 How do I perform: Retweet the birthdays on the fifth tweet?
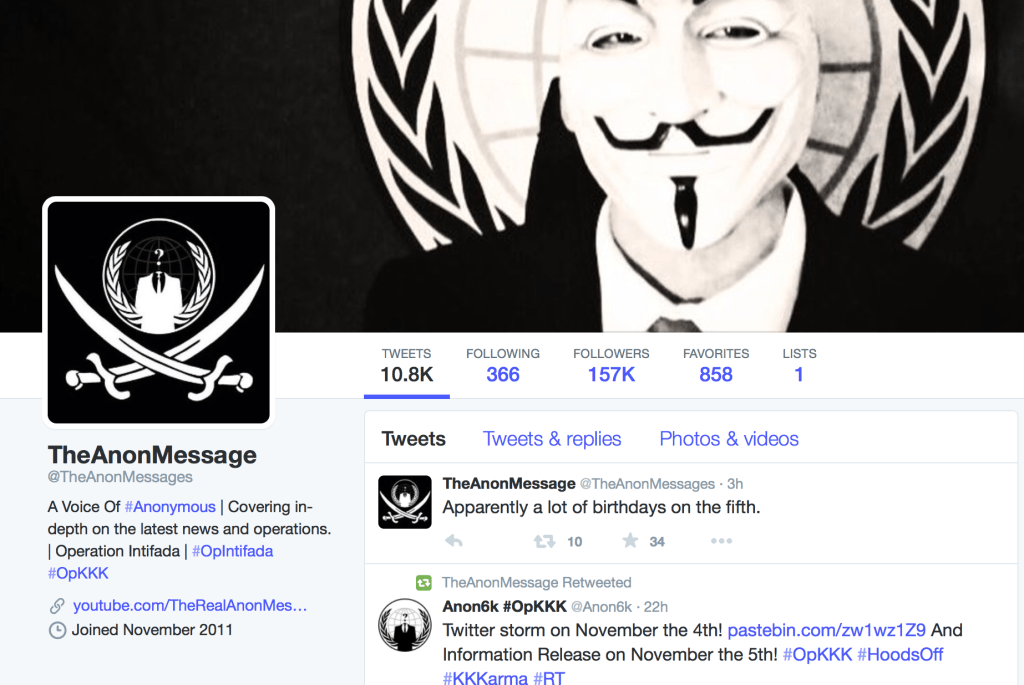(544, 541)
